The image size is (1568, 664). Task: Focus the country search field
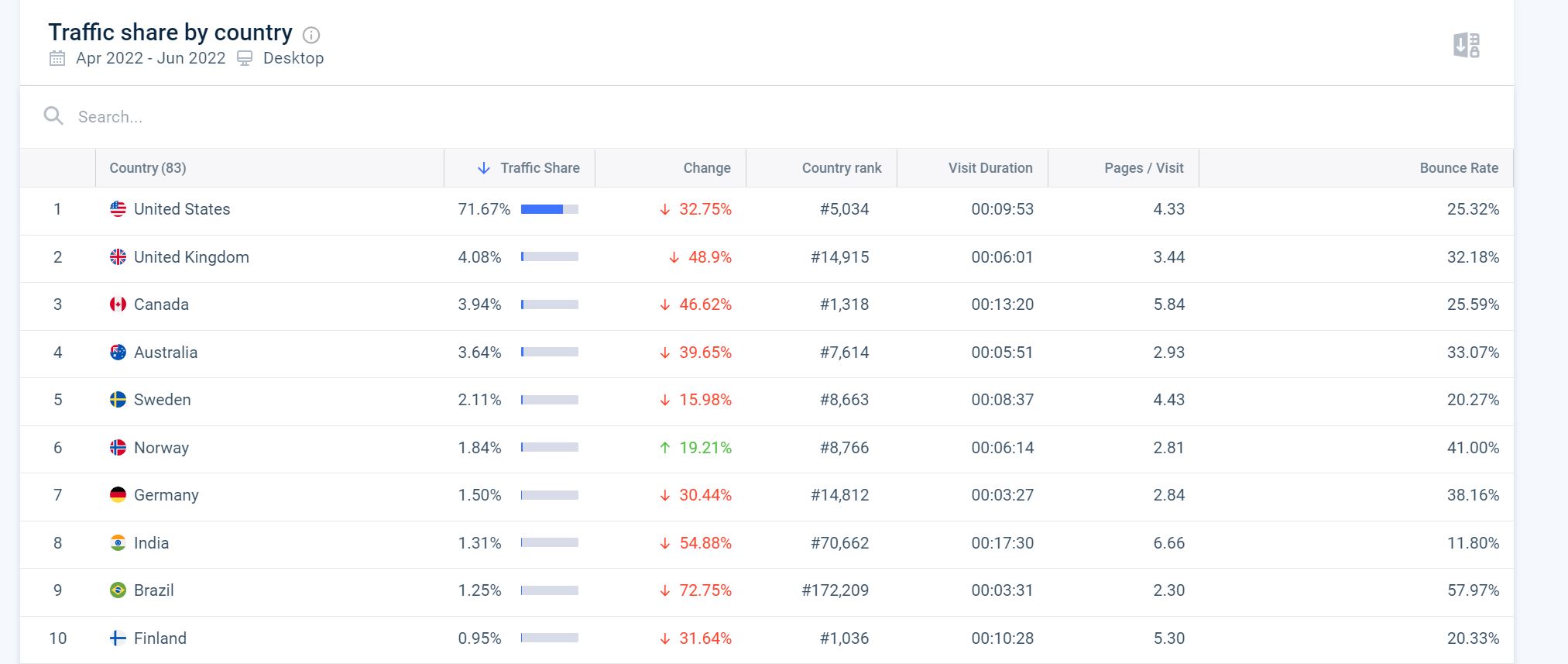767,117
